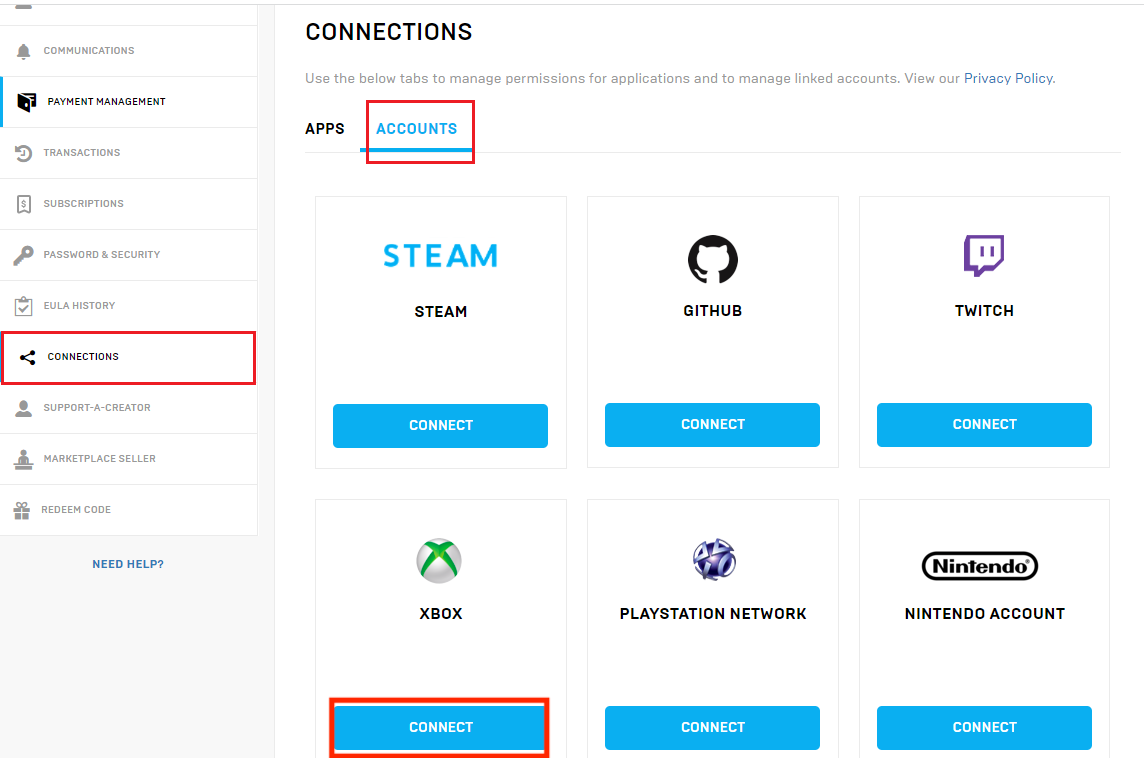The height and width of the screenshot is (758, 1144).
Task: Click the Payment Management wallet icon
Action: (27, 102)
